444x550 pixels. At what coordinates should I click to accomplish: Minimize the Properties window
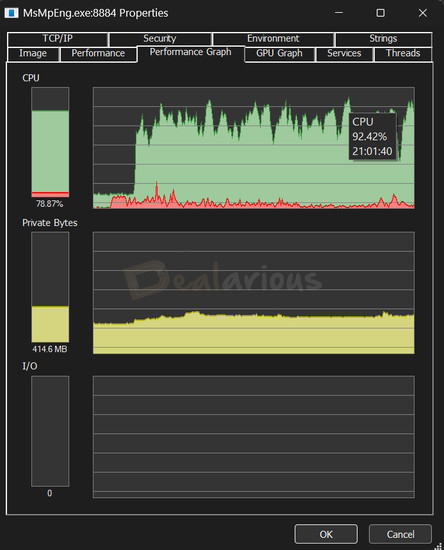[x=339, y=13]
